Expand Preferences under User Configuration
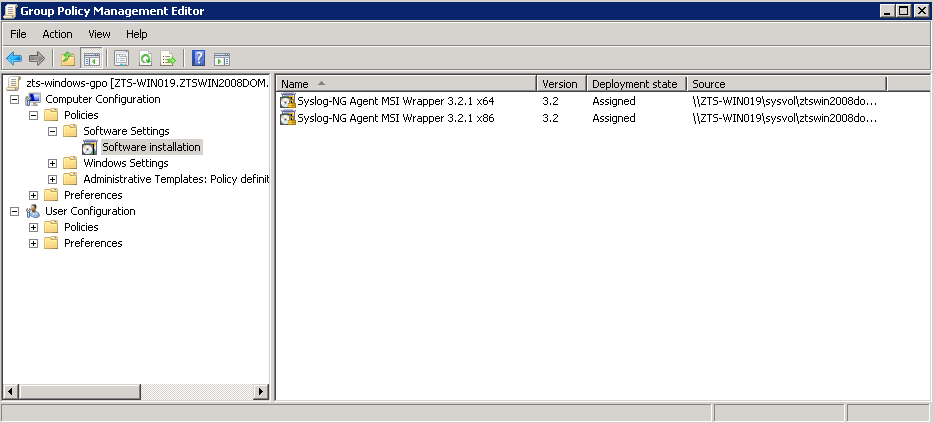 33,244
